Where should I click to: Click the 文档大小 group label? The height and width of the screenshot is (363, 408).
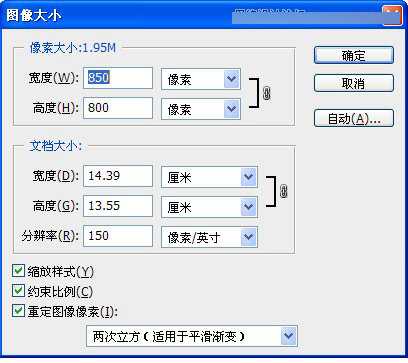click(x=55, y=146)
